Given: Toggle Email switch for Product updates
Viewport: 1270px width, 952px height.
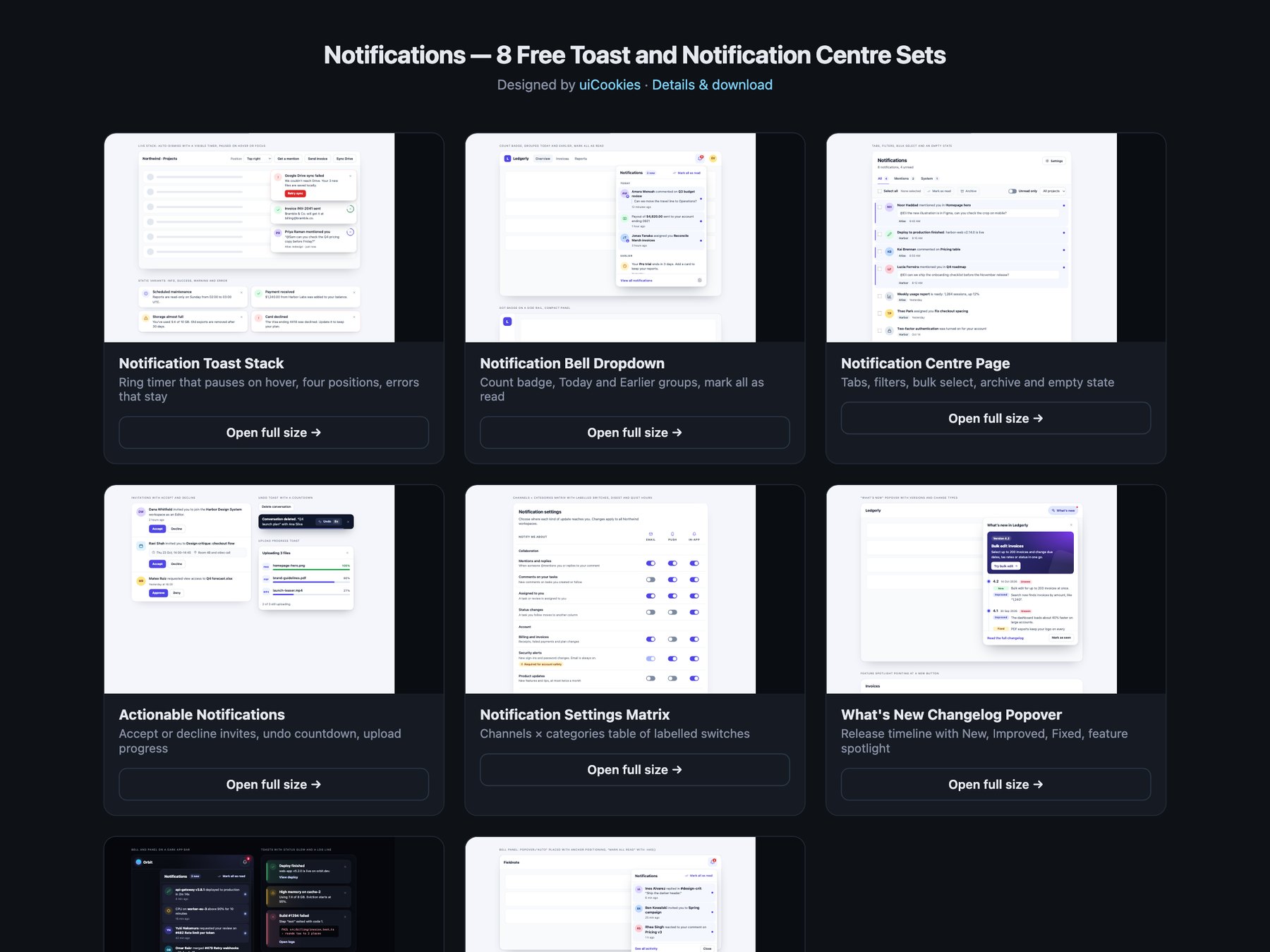Looking at the screenshot, I should pyautogui.click(x=651, y=678).
